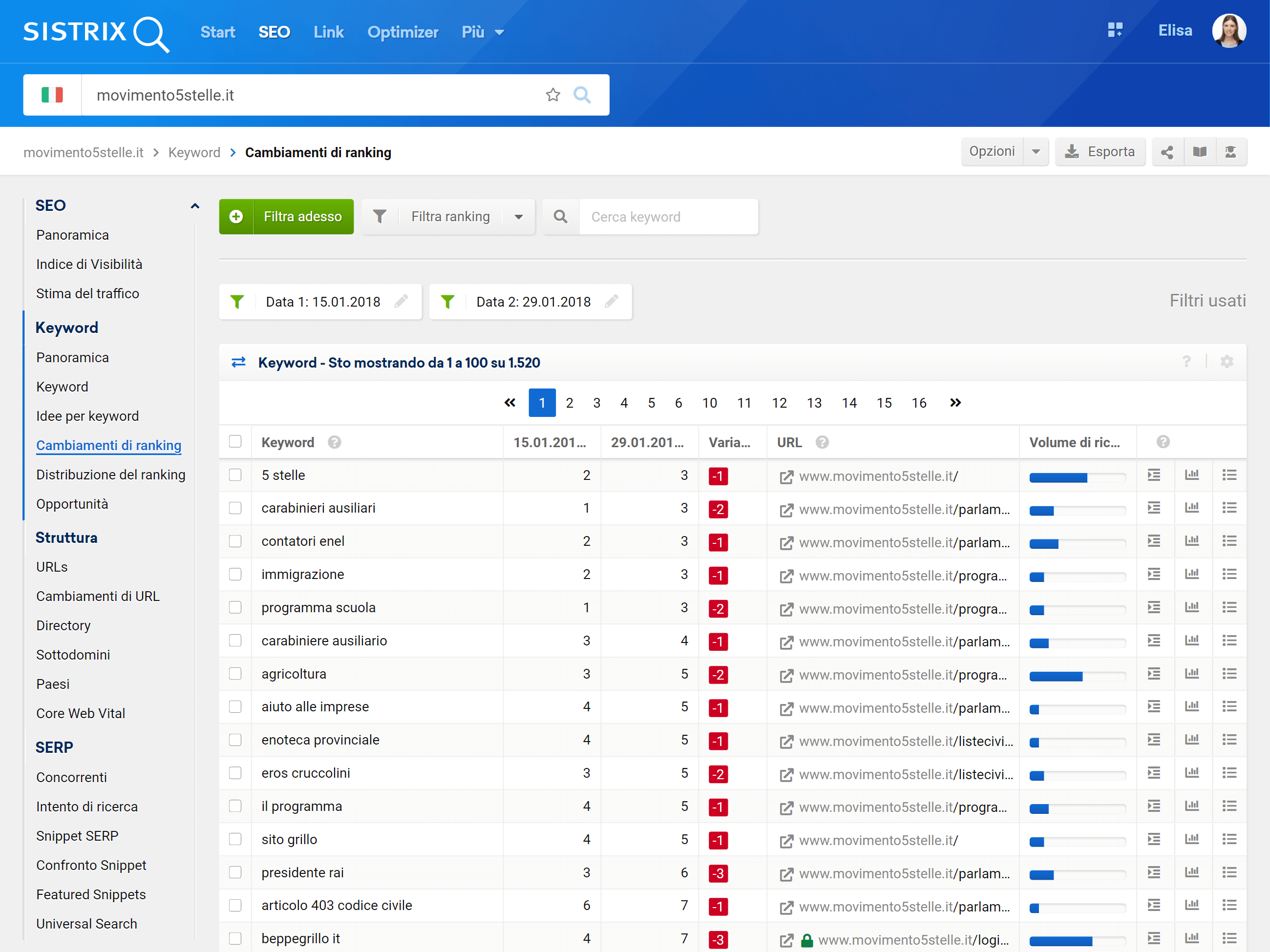Open the Optimizer menu

[402, 32]
